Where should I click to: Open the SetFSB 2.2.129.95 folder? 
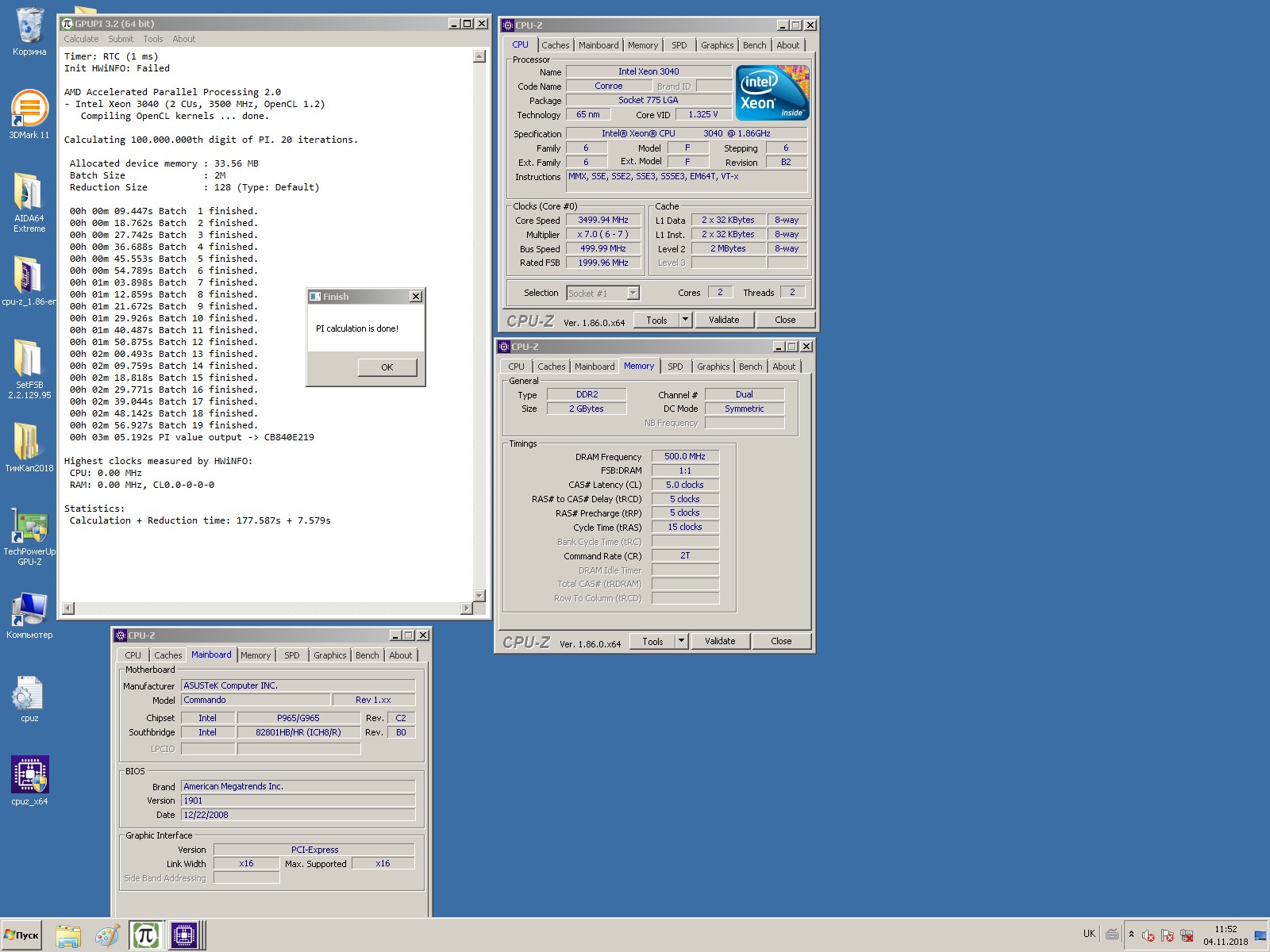pyautogui.click(x=29, y=369)
